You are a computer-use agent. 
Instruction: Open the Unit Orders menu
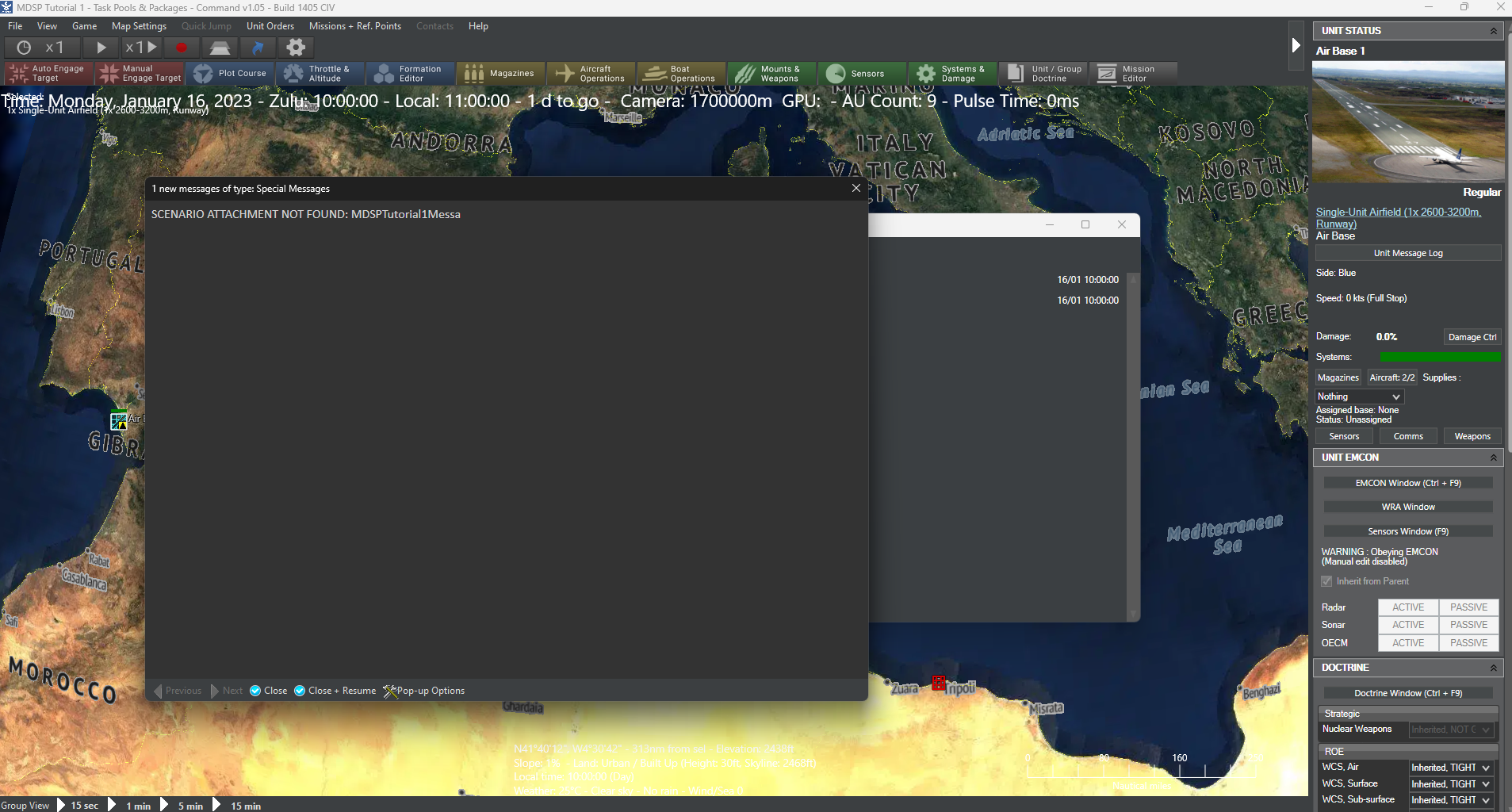tap(270, 26)
